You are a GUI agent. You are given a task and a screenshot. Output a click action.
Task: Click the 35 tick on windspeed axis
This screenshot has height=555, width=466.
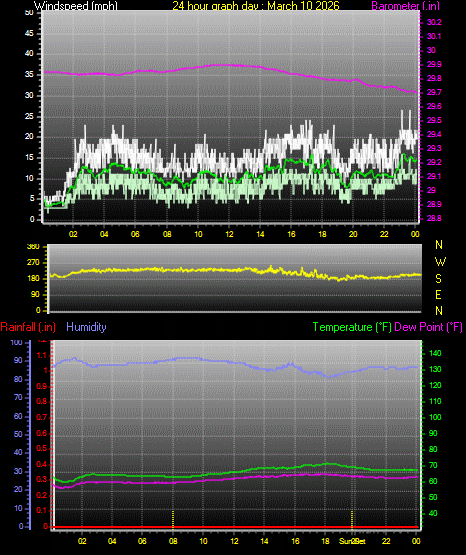[x=29, y=75]
